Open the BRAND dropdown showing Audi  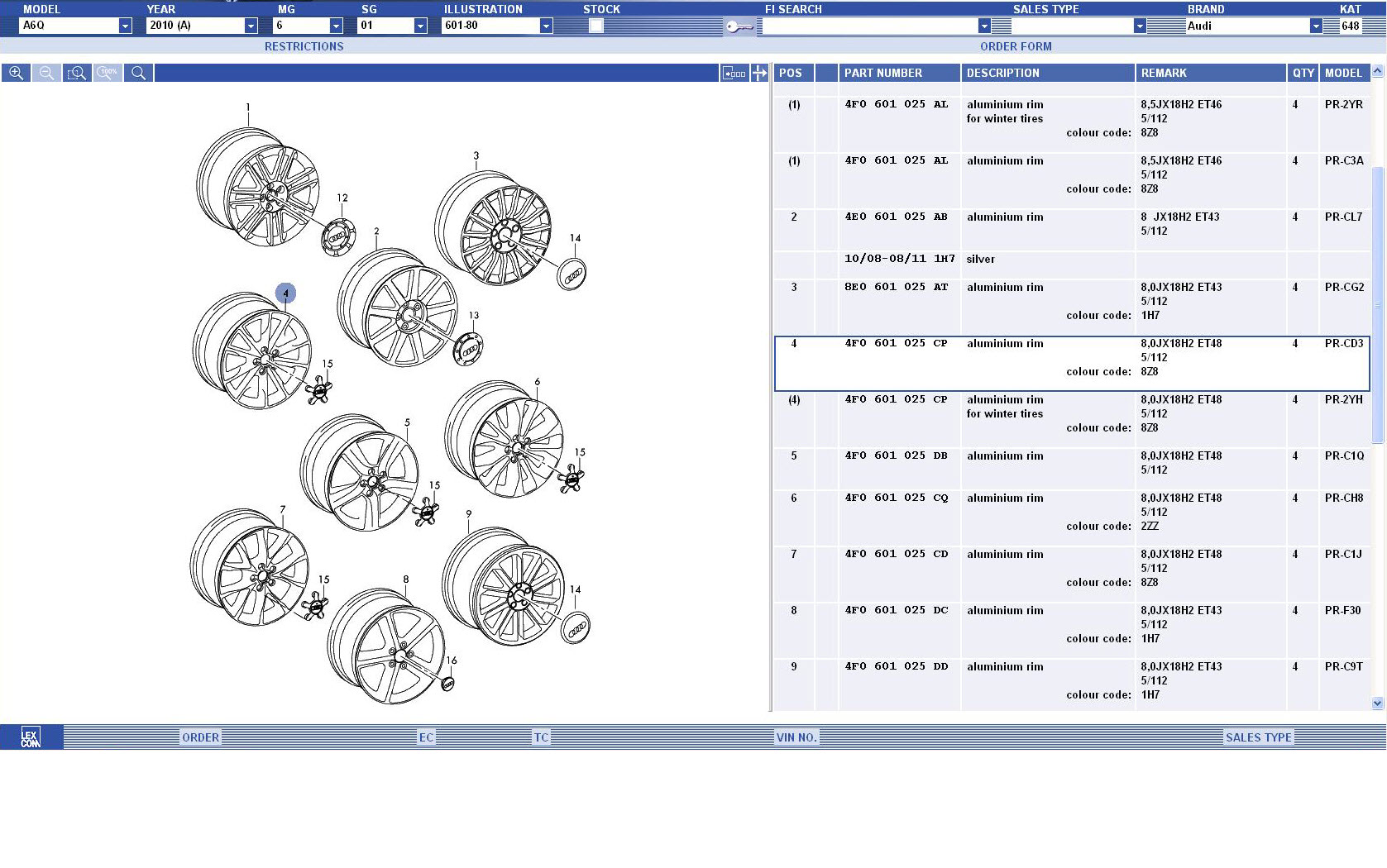(x=1315, y=26)
